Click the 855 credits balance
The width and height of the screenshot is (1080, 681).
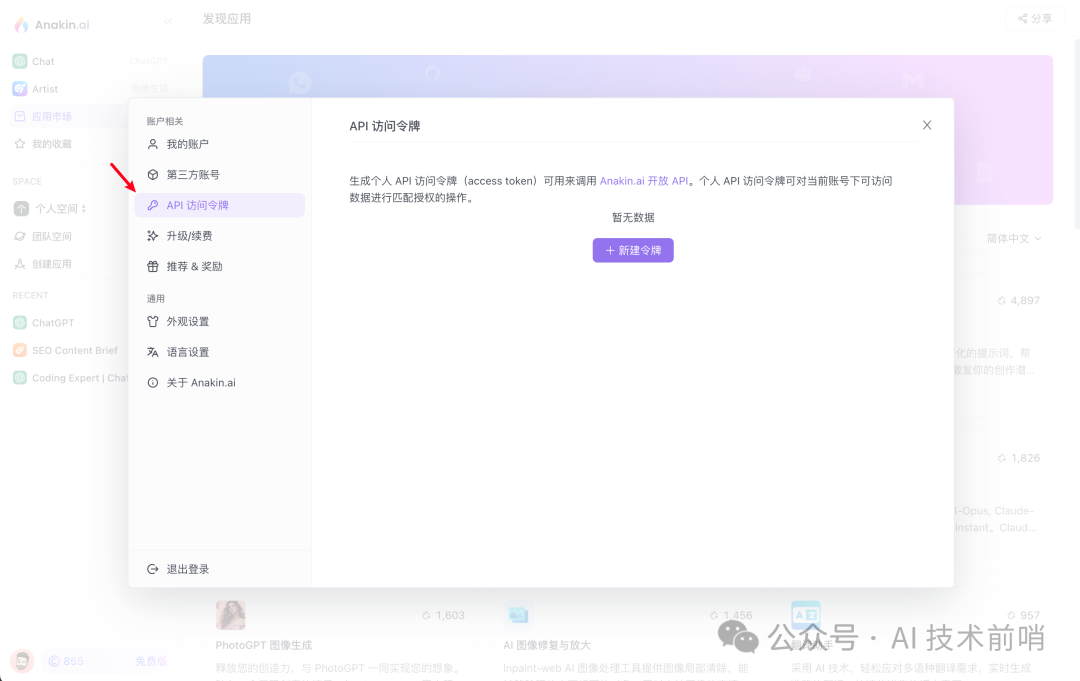pos(65,662)
